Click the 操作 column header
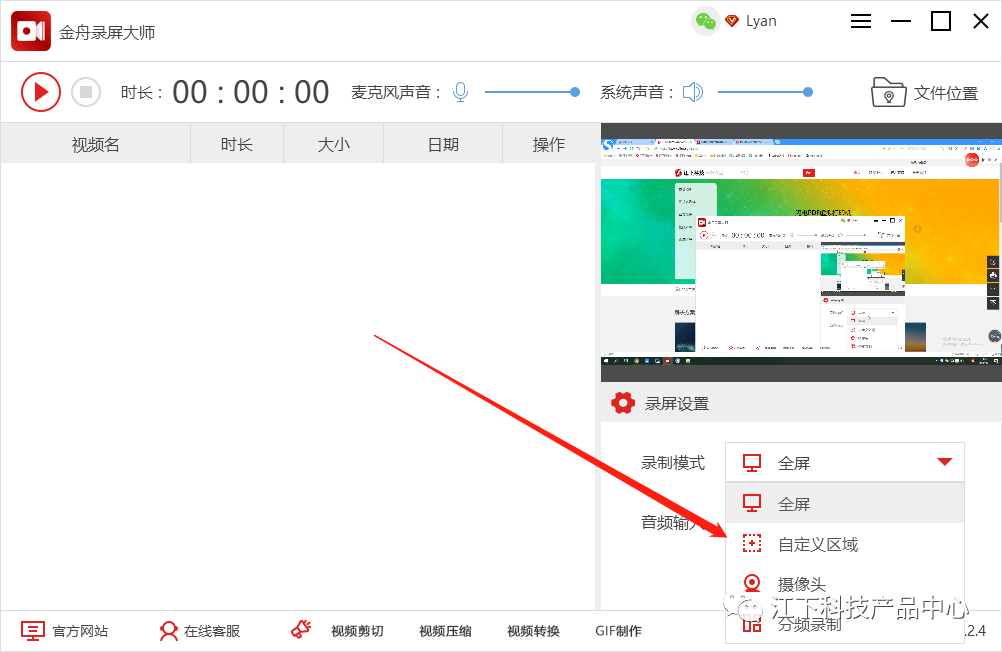This screenshot has height=652, width=1002. click(x=549, y=144)
